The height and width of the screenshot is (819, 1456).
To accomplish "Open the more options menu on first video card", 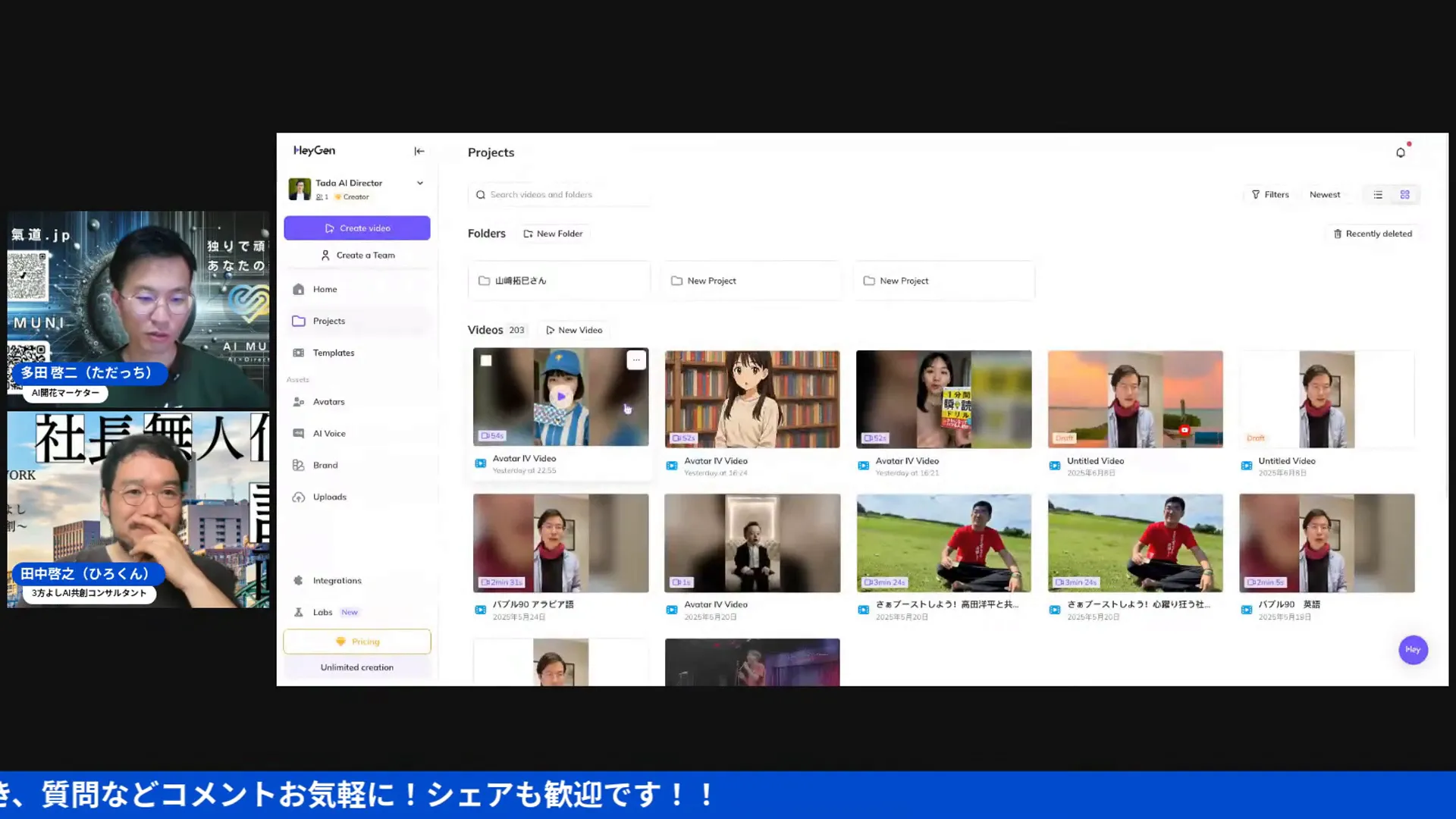I will tap(636, 360).
